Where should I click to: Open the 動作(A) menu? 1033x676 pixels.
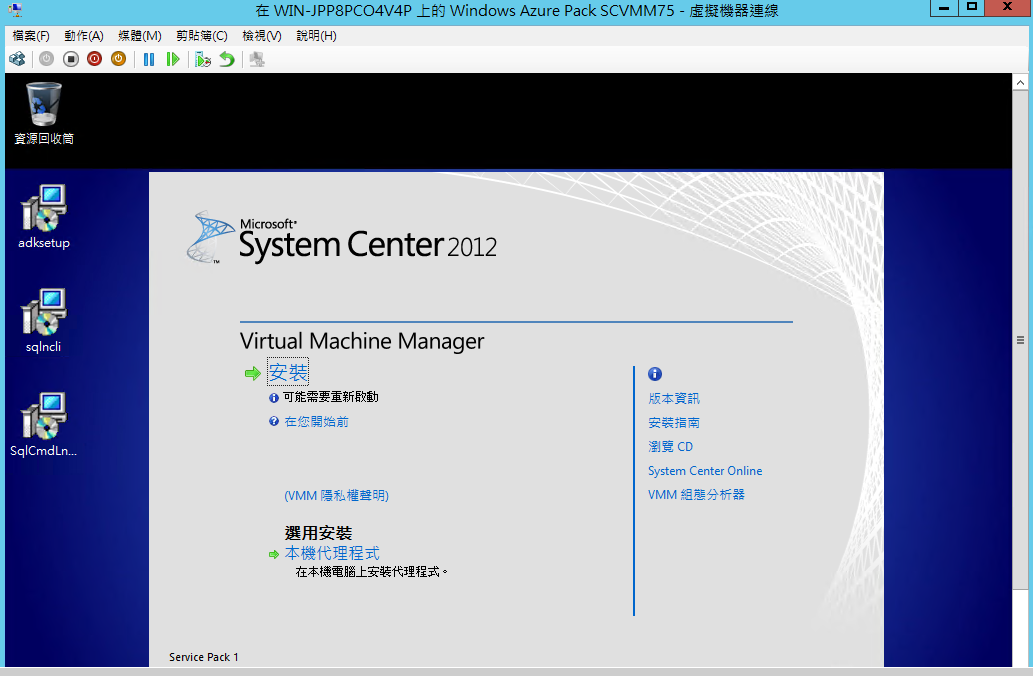[84, 36]
